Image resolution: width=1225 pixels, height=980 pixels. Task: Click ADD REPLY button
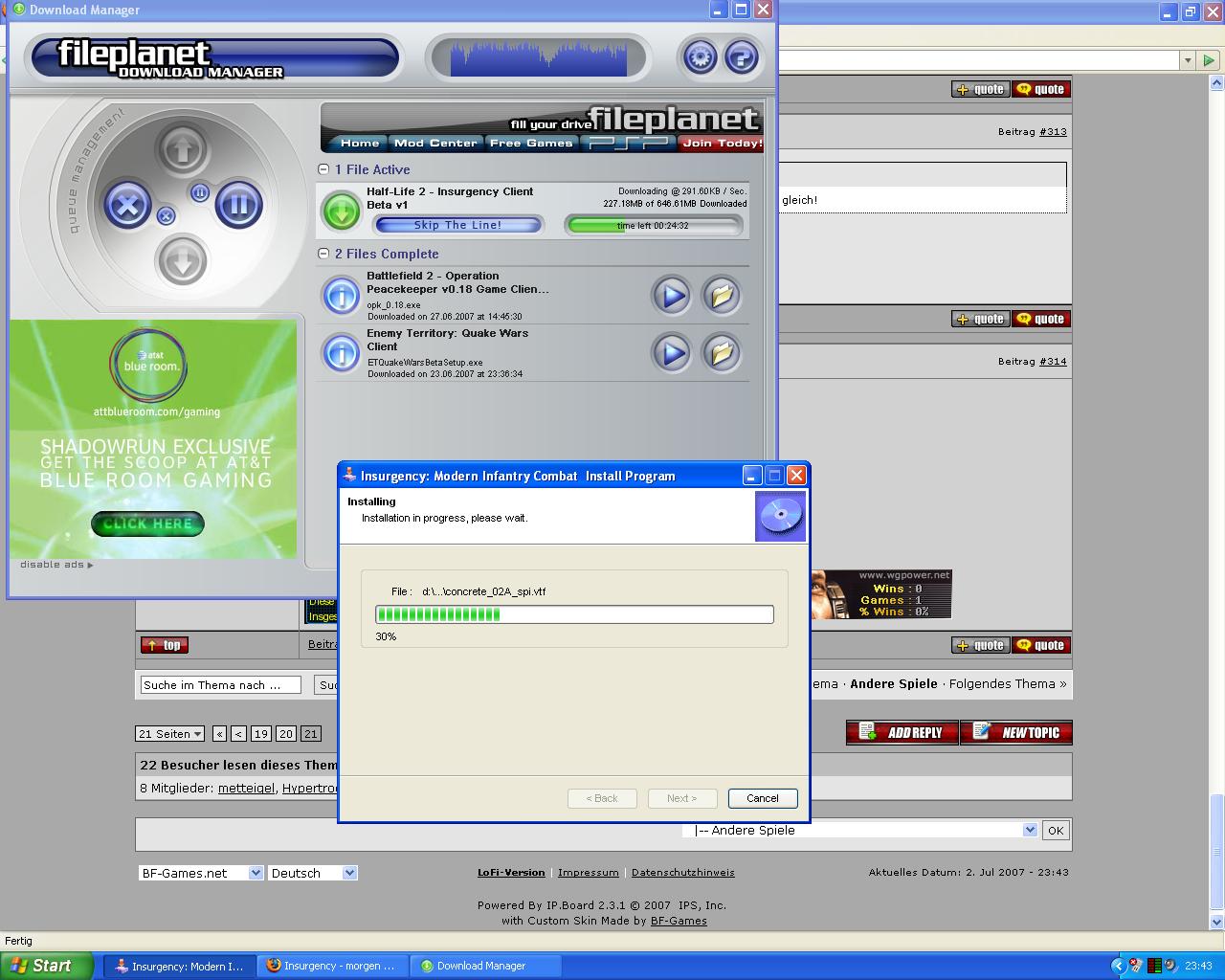tap(902, 732)
